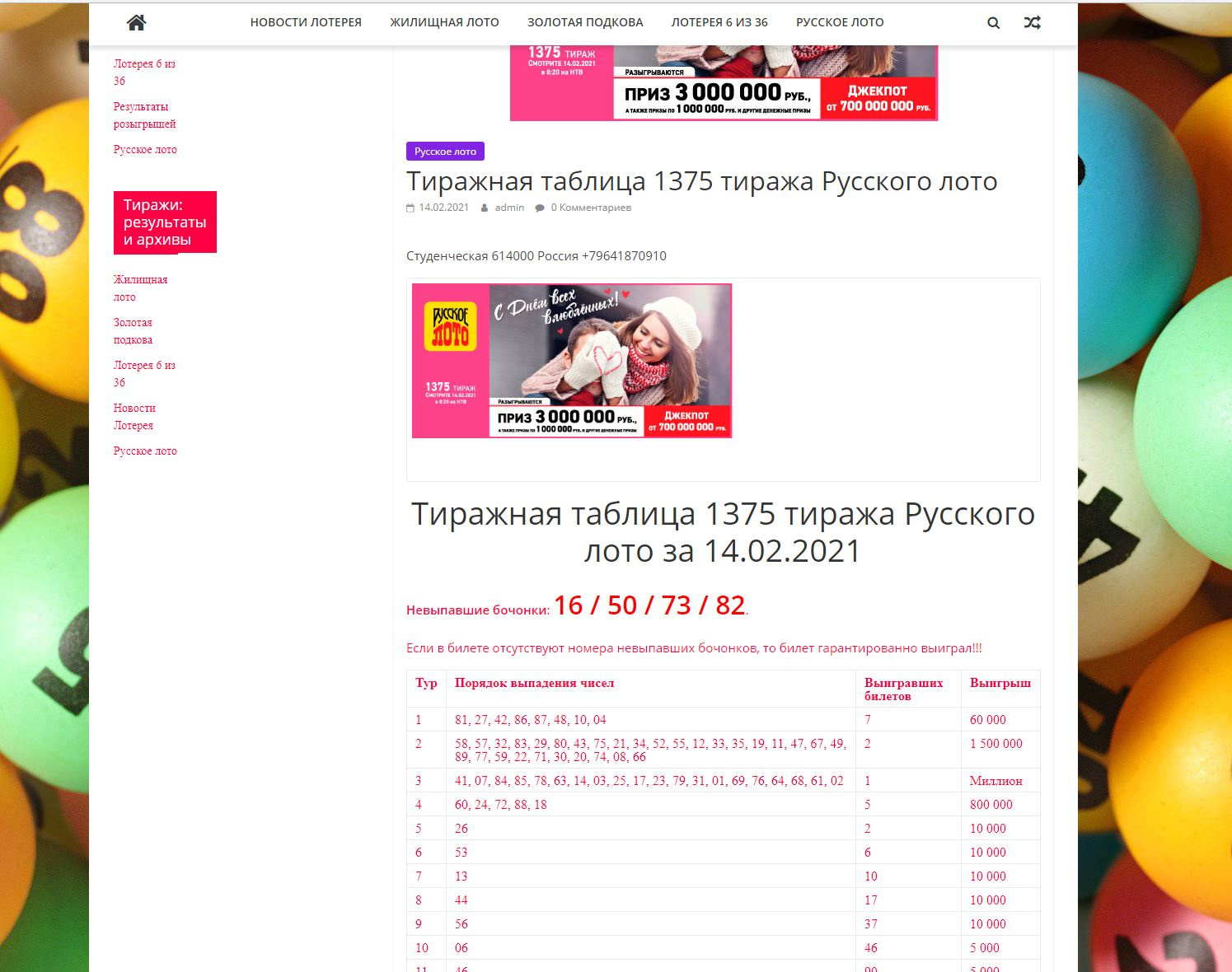Open the upper sidebar Лотерея 6 из 36 link
The image size is (1232, 972).
pyautogui.click(x=144, y=72)
